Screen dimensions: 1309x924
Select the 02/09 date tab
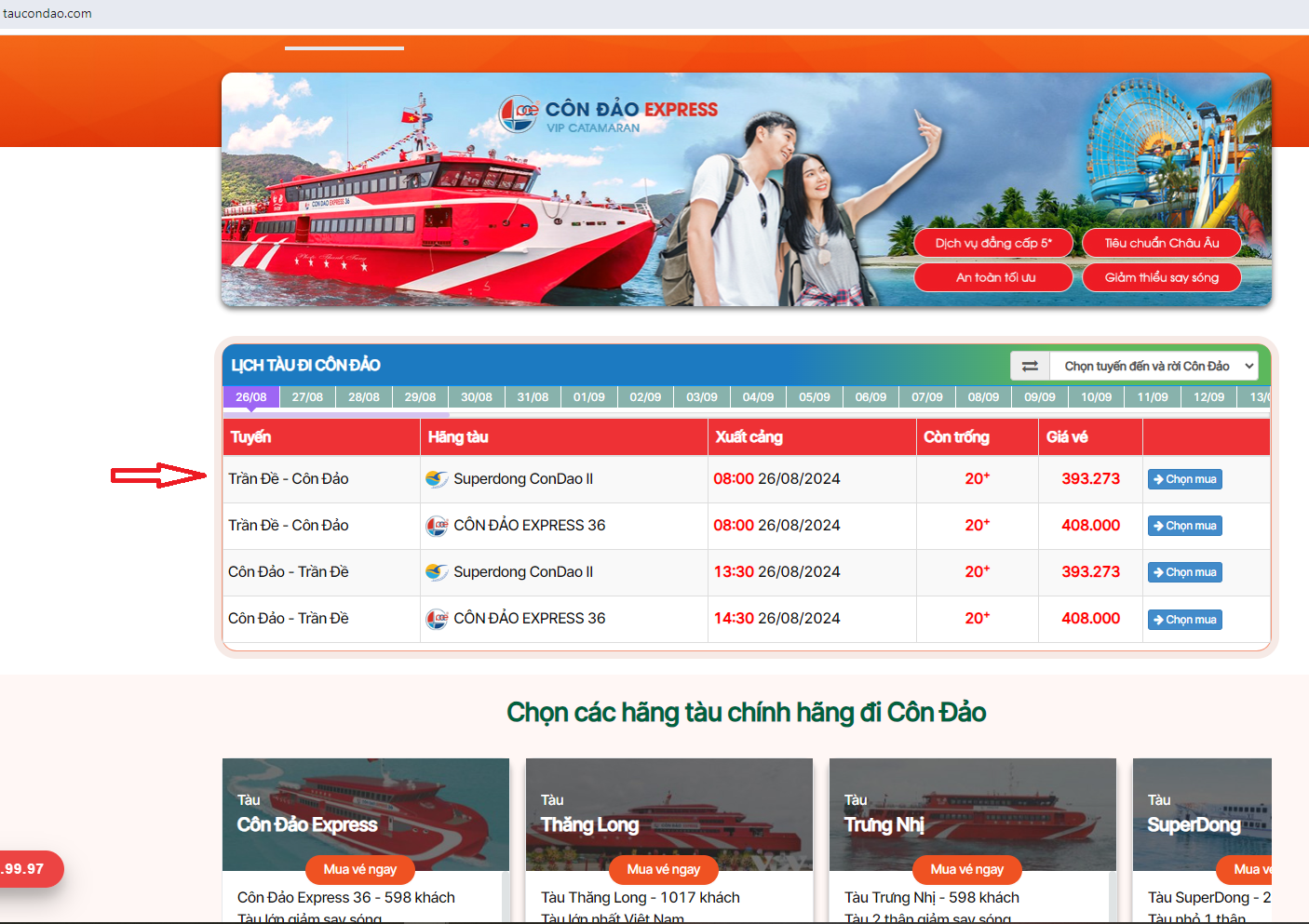(x=645, y=397)
